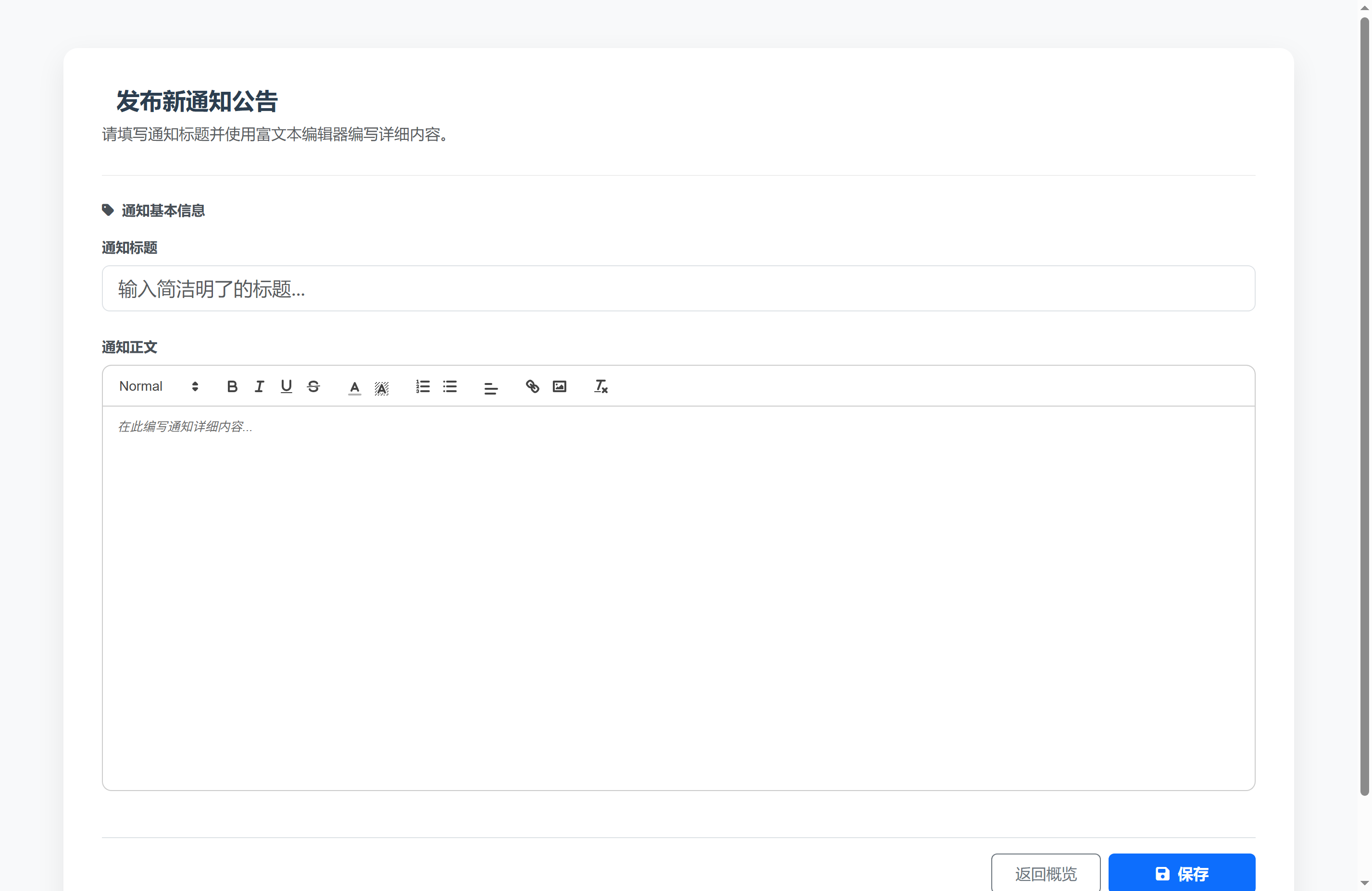Viewport: 1372px width, 891px height.
Task: Toggle bold formatting in editor toolbar
Action: pyautogui.click(x=232, y=387)
